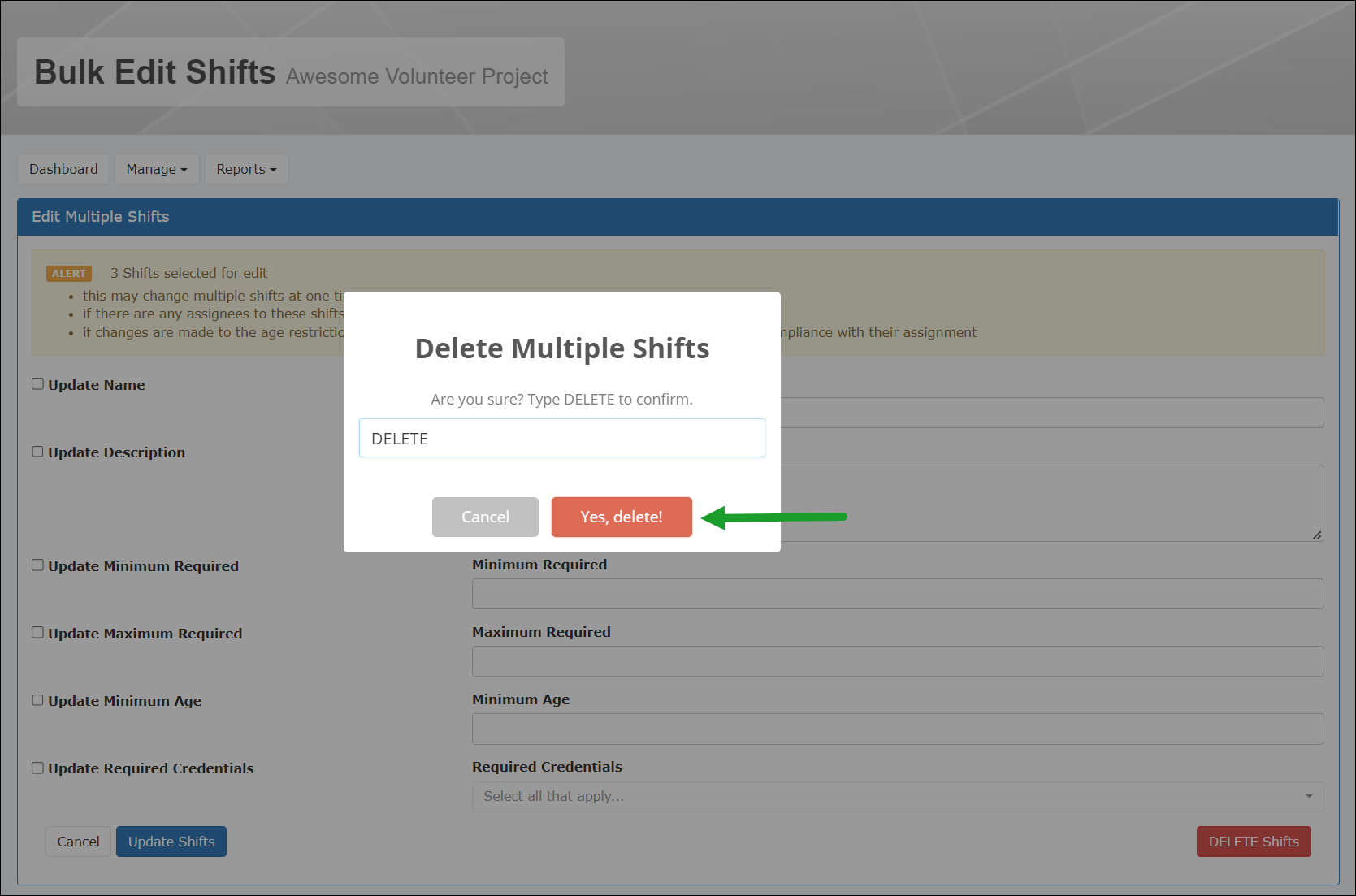The image size is (1356, 896).
Task: Open the Reports dropdown menu
Action: (x=246, y=169)
